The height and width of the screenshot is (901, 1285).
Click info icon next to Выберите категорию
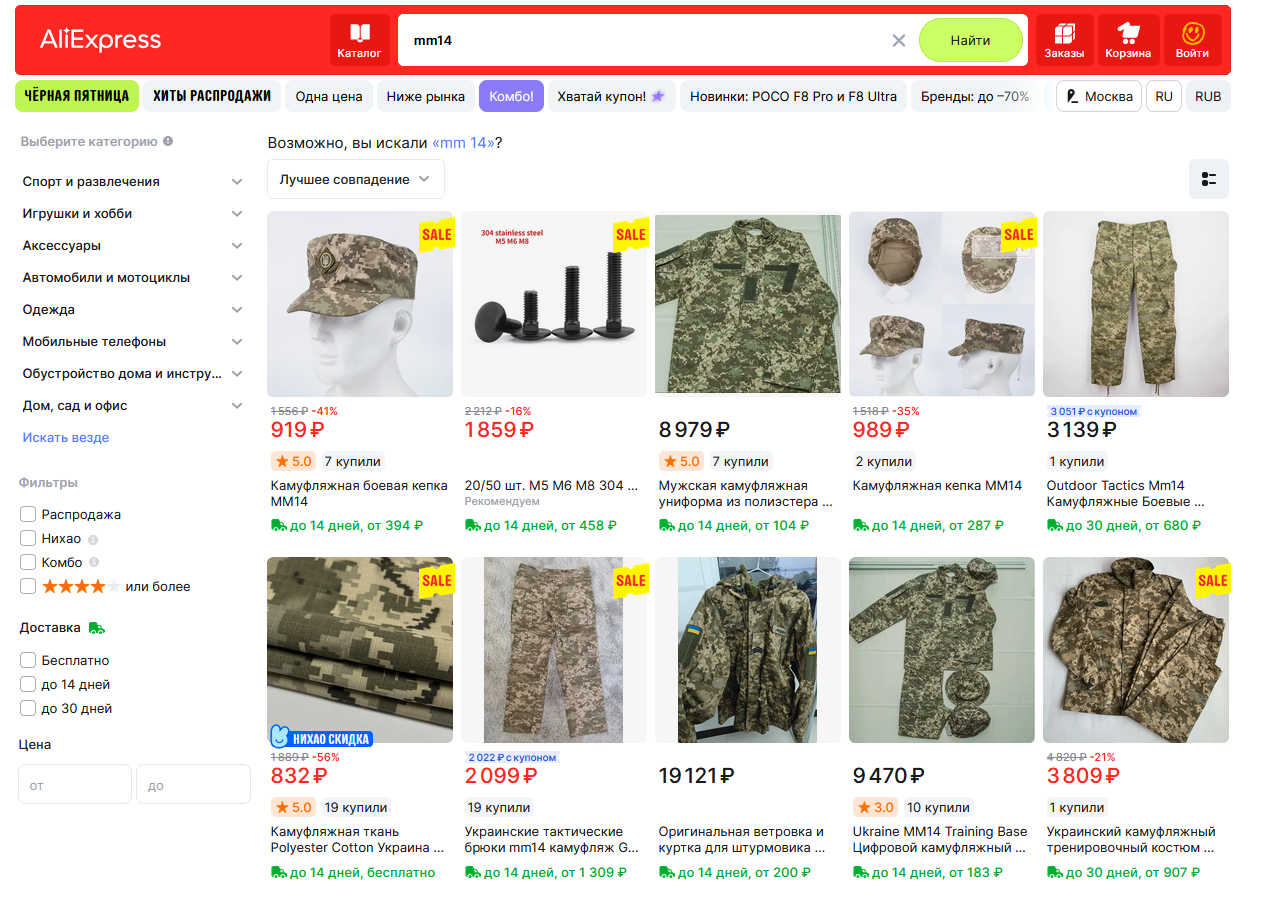pos(168,141)
